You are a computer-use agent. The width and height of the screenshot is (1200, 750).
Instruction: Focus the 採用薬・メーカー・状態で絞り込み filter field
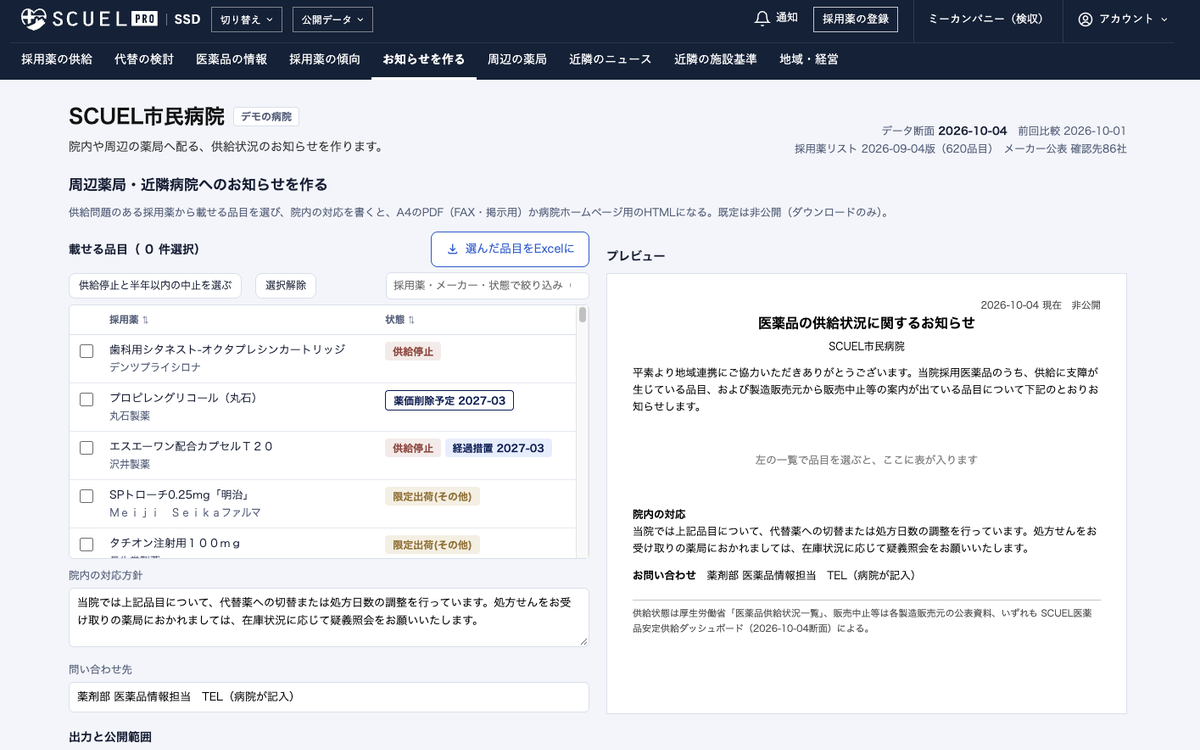point(487,285)
